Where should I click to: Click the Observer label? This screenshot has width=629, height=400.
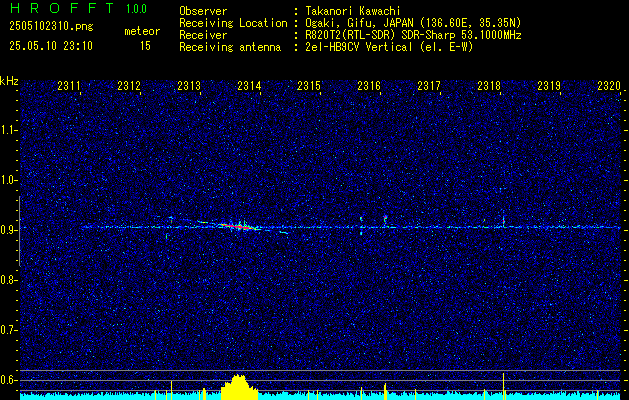[203, 11]
